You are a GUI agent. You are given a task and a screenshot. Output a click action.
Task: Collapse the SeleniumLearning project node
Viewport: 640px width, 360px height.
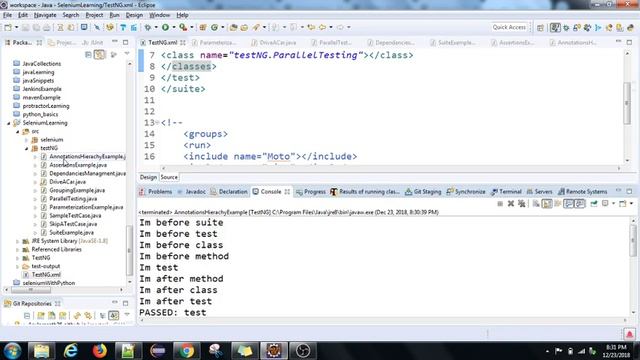coord(9,123)
